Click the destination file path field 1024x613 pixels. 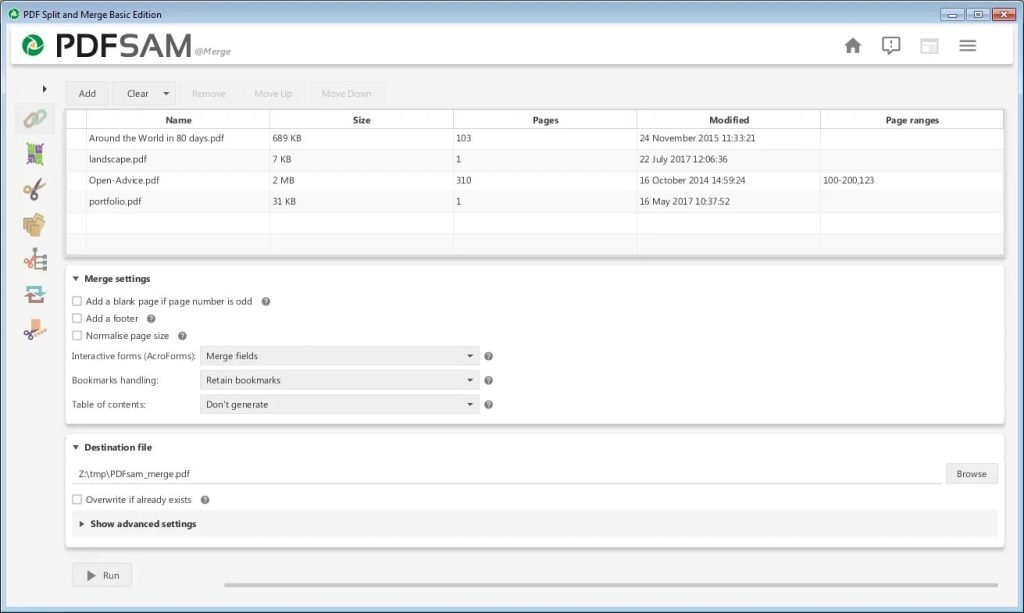[507, 474]
